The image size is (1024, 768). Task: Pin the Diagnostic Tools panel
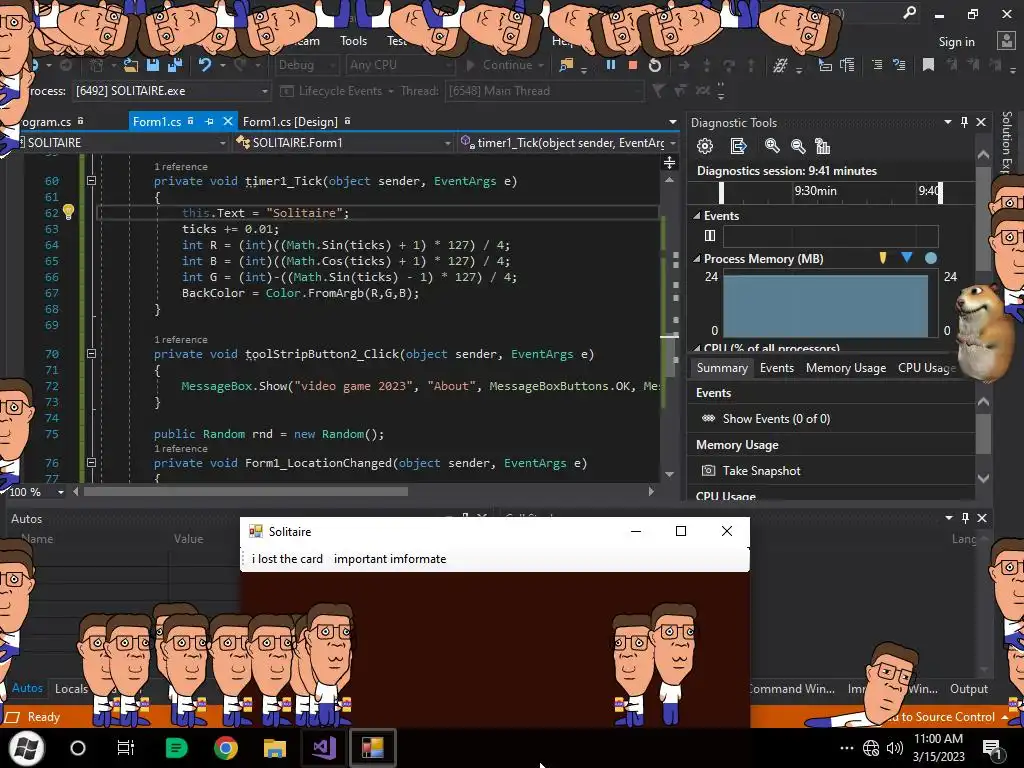click(x=964, y=122)
